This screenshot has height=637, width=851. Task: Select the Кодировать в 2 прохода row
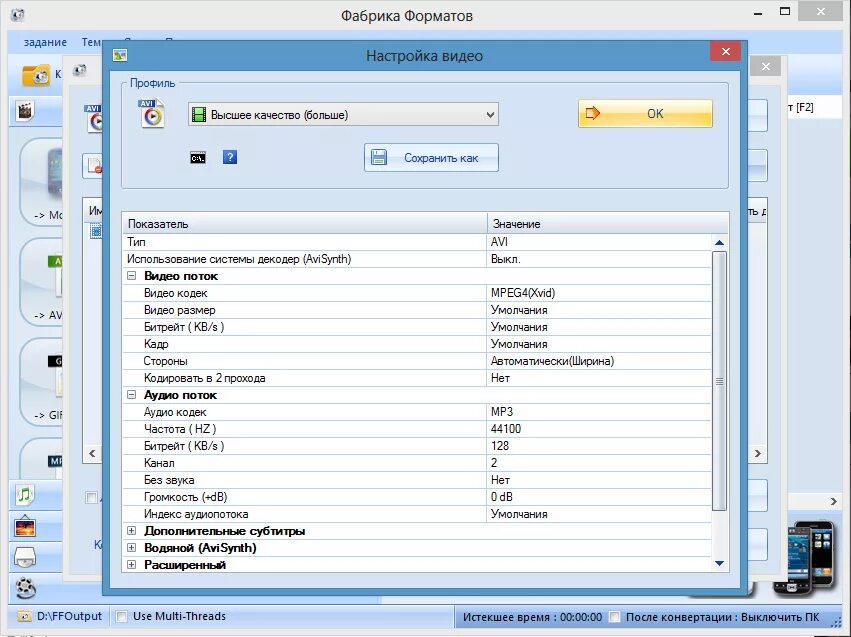coord(417,378)
